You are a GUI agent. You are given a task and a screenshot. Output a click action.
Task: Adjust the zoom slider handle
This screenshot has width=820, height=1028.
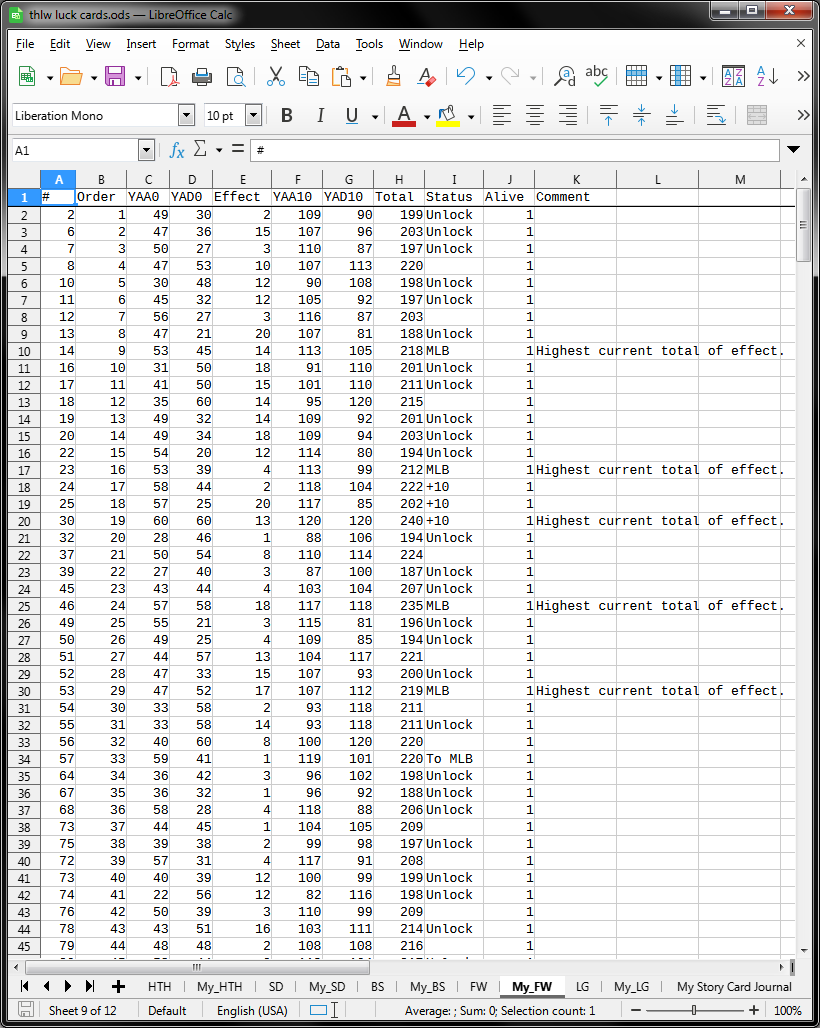pyautogui.click(x=693, y=1010)
